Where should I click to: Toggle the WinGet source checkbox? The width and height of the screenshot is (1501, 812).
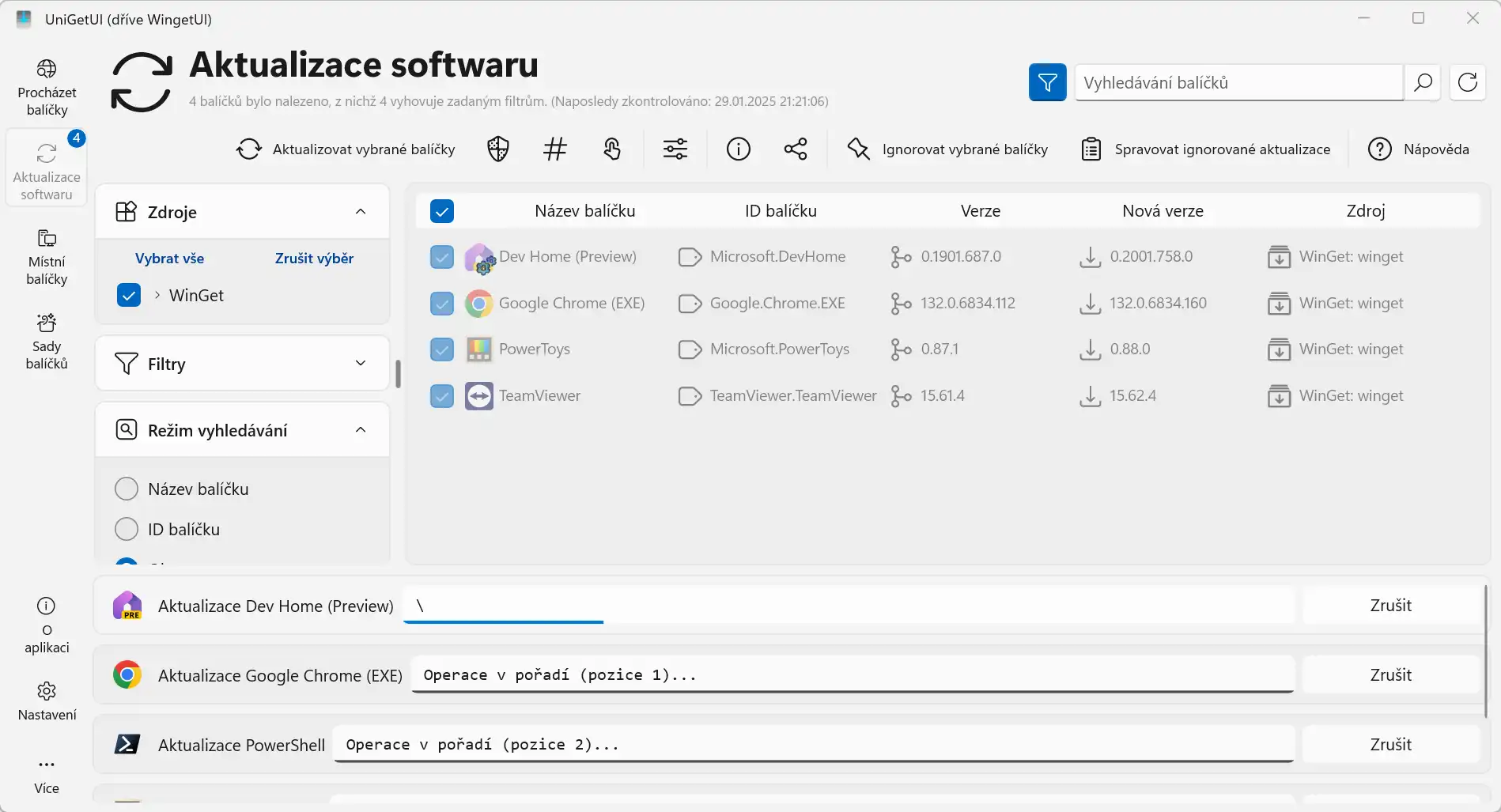(129, 295)
